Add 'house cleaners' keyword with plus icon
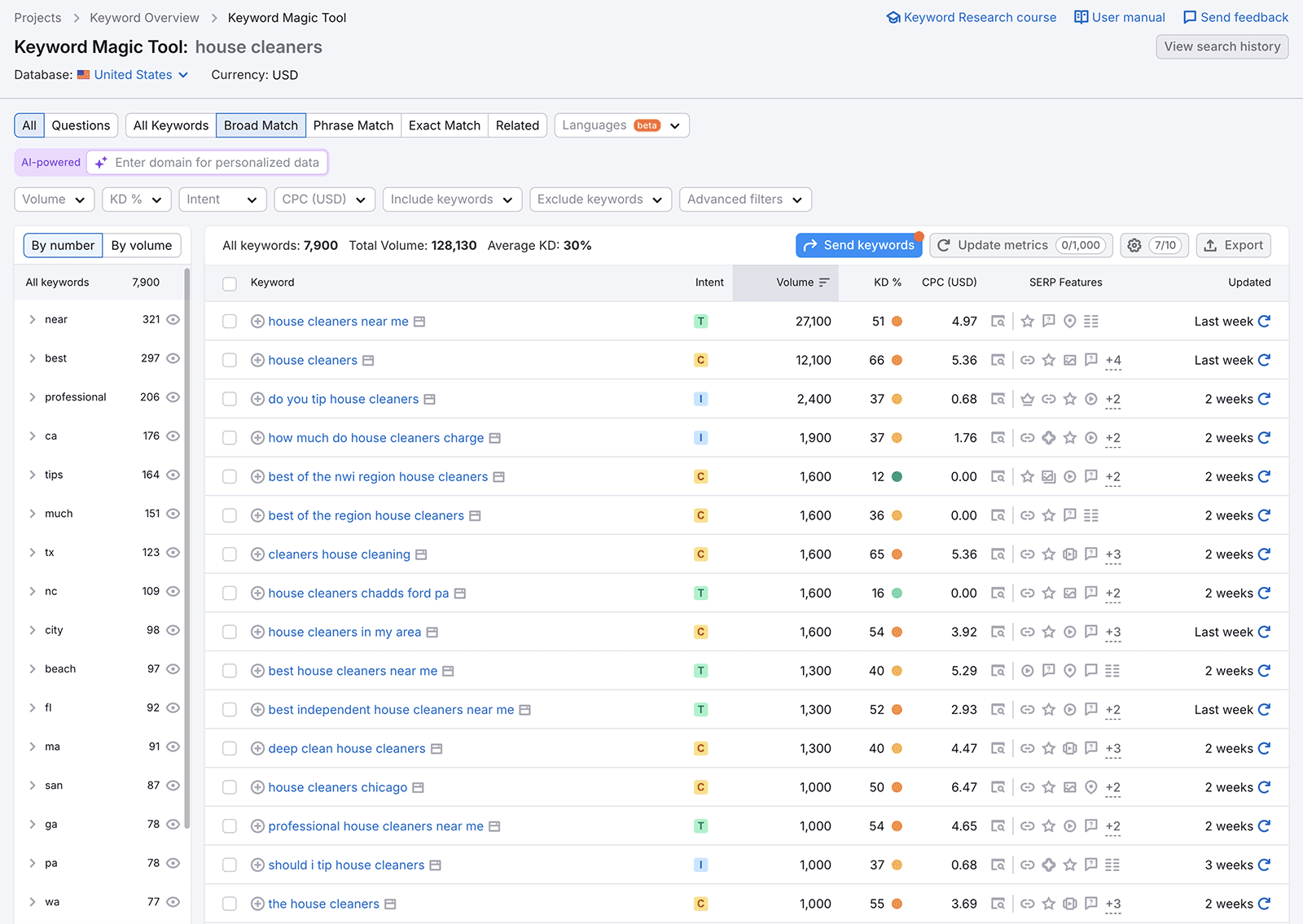This screenshot has height=924, width=1303. (x=257, y=361)
